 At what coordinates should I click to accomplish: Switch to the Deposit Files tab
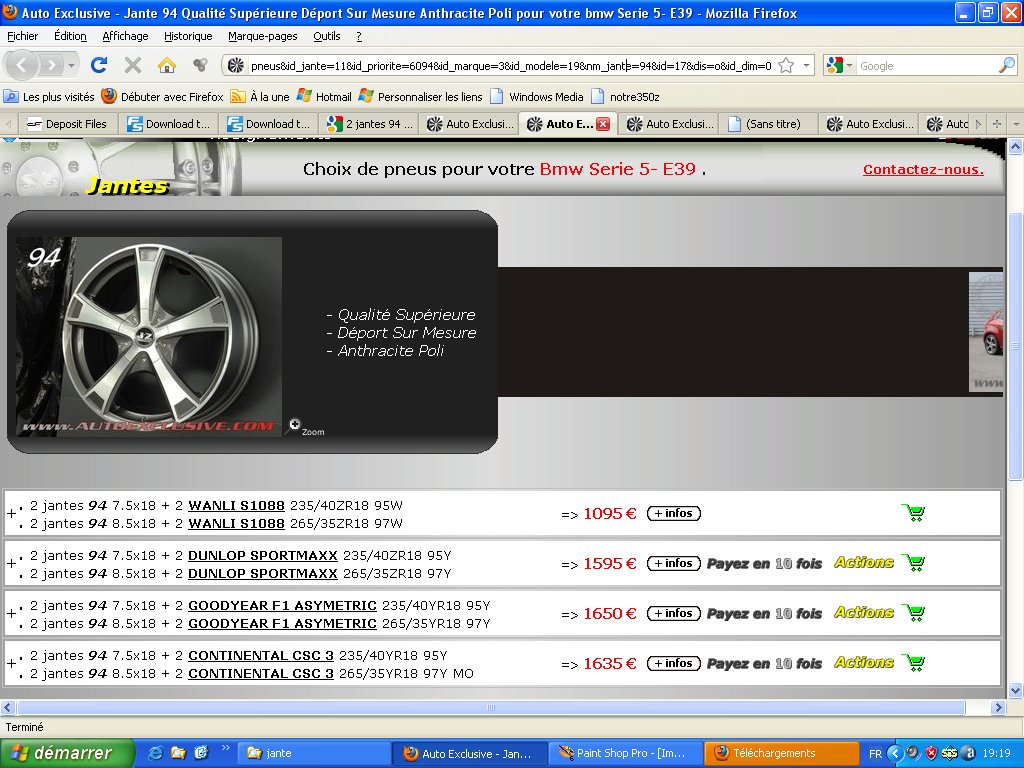pyautogui.click(x=68, y=123)
